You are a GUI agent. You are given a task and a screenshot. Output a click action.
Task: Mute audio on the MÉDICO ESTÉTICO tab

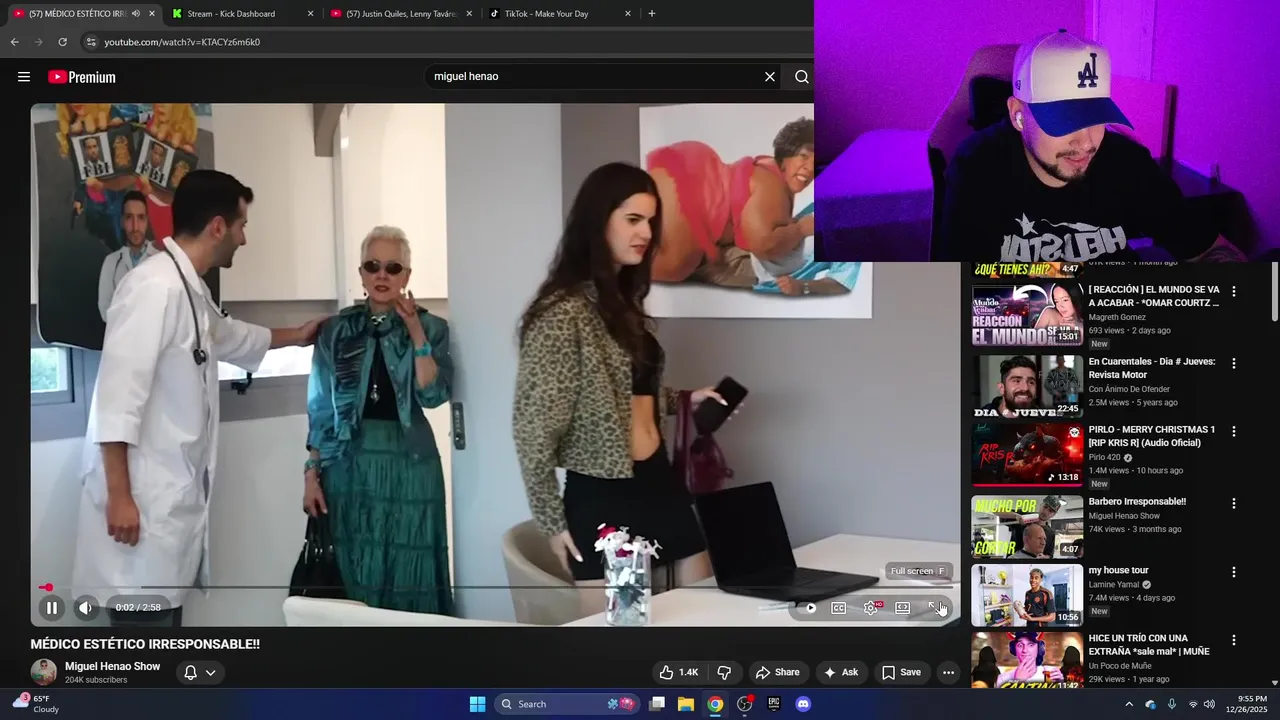click(136, 14)
